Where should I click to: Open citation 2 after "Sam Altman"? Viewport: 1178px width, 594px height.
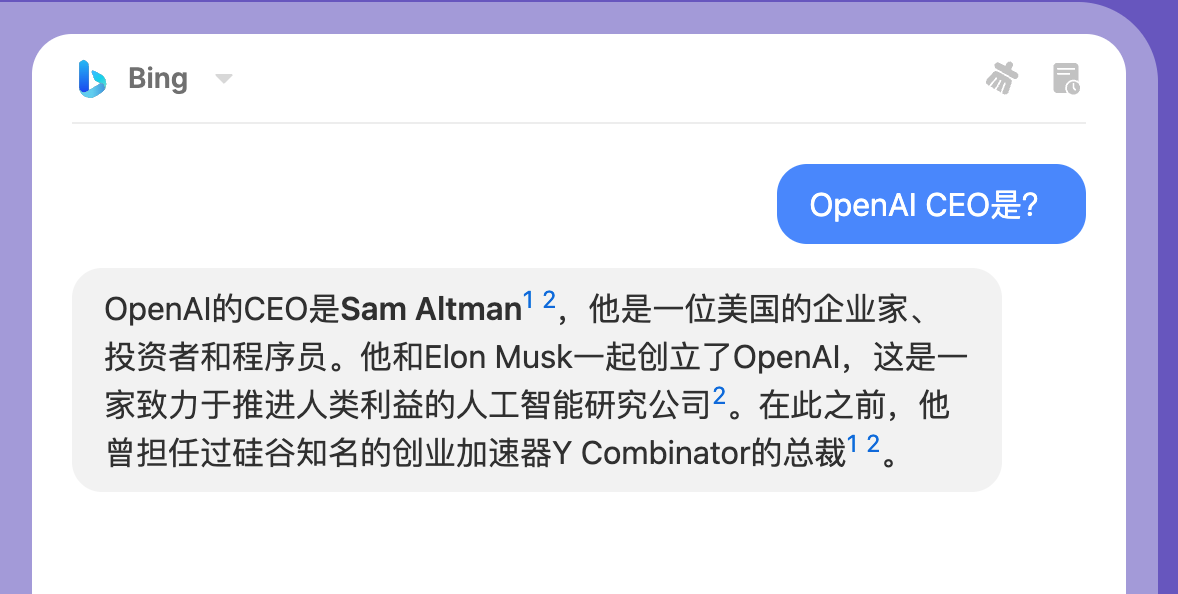(549, 297)
